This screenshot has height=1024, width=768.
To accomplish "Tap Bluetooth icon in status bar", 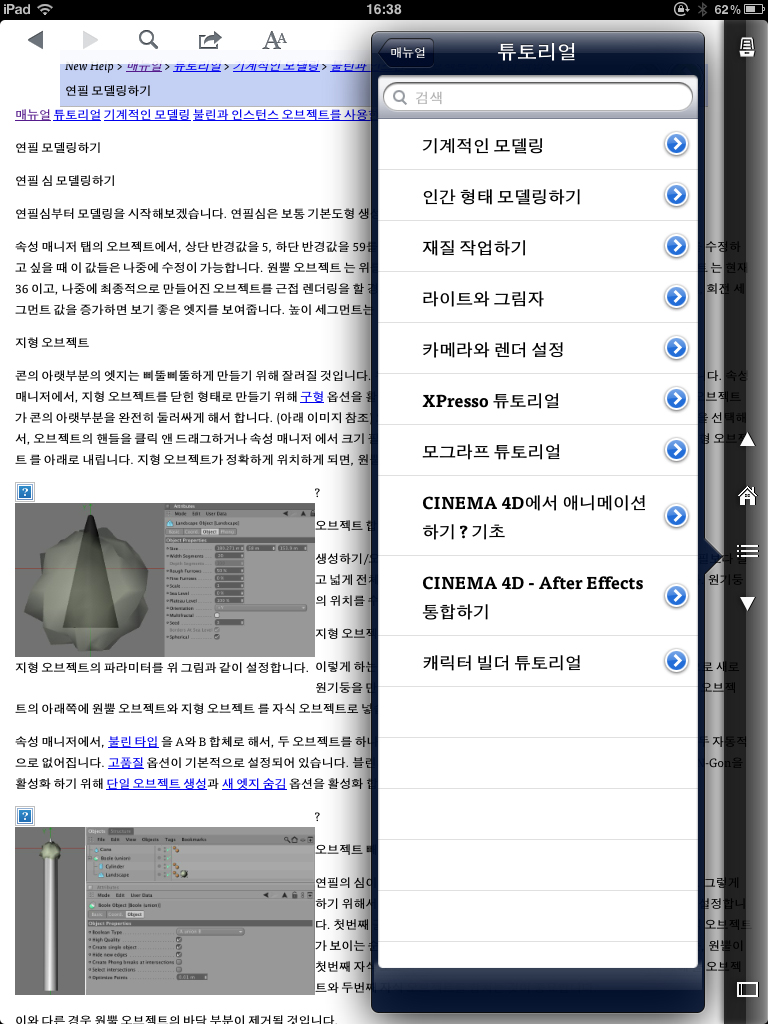I will tap(702, 9).
